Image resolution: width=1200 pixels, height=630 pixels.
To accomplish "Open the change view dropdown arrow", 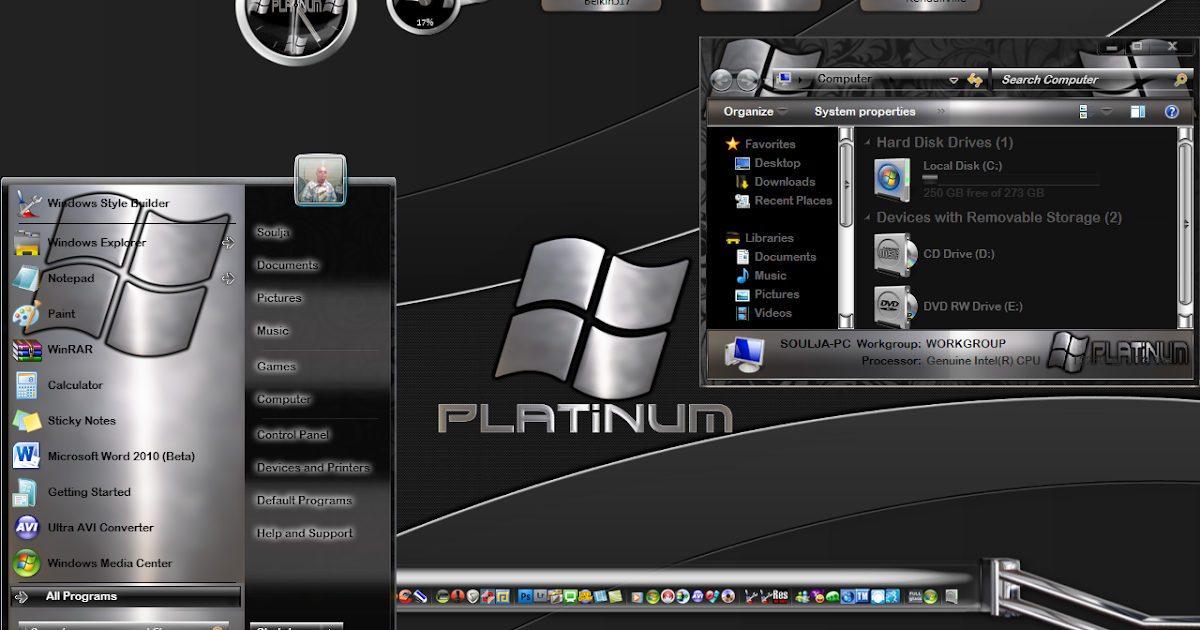I will pyautogui.click(x=1107, y=112).
